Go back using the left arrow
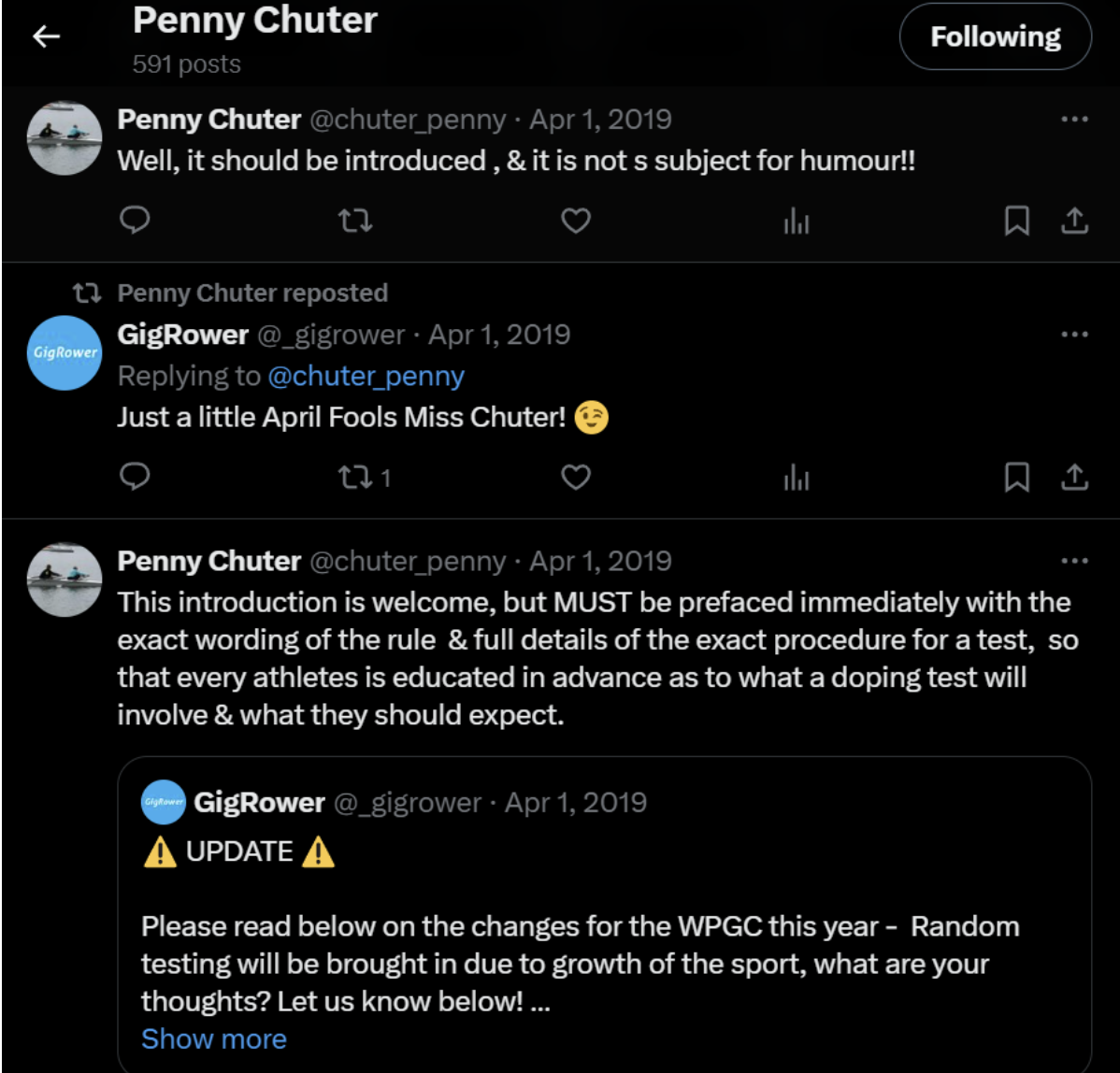The image size is (1120, 1073). tap(46, 36)
